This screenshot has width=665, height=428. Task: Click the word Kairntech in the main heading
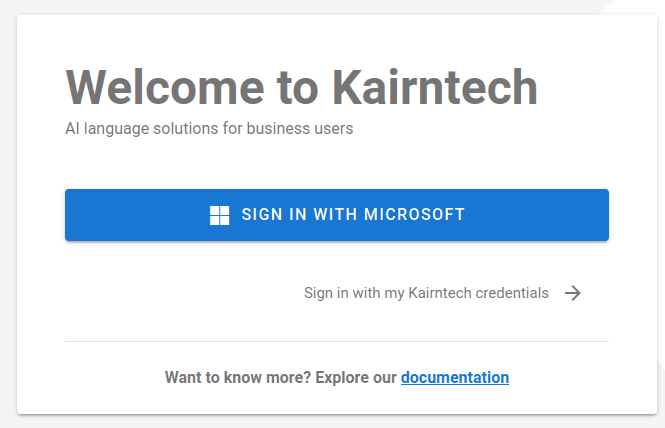pyautogui.click(x=435, y=87)
